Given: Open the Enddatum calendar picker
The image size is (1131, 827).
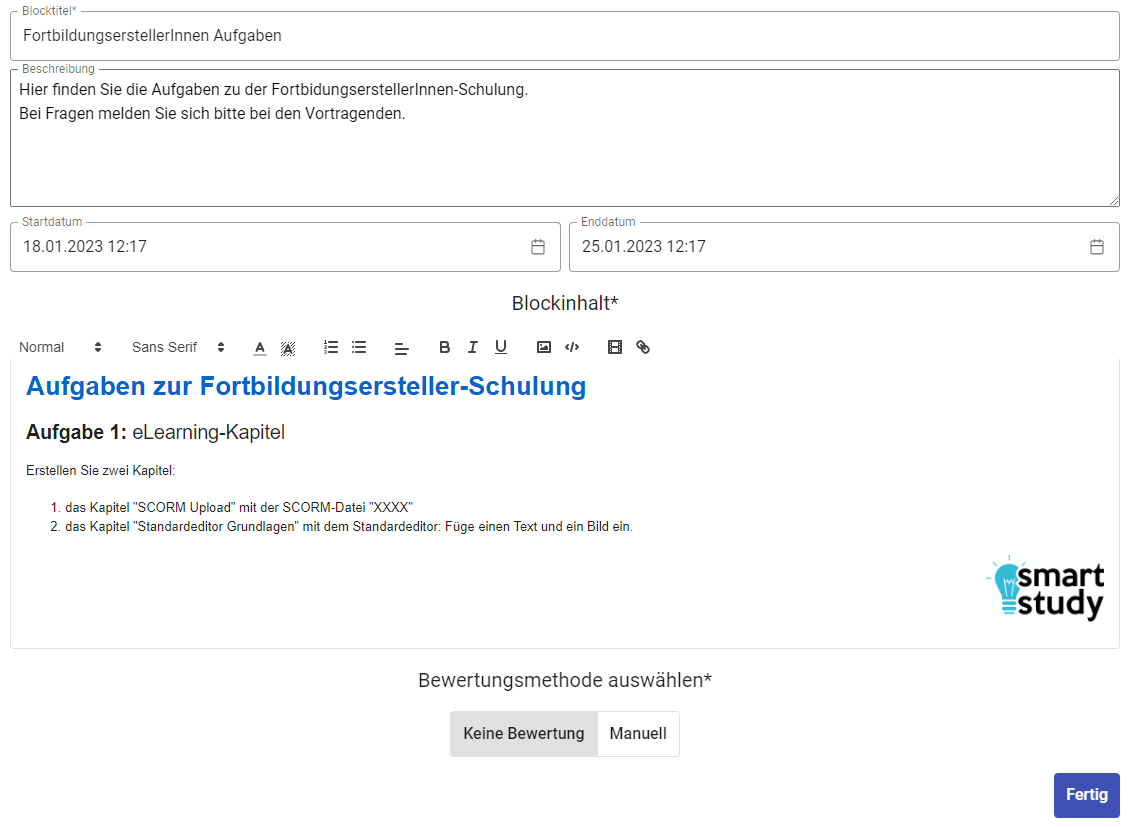Looking at the screenshot, I should (x=1097, y=247).
